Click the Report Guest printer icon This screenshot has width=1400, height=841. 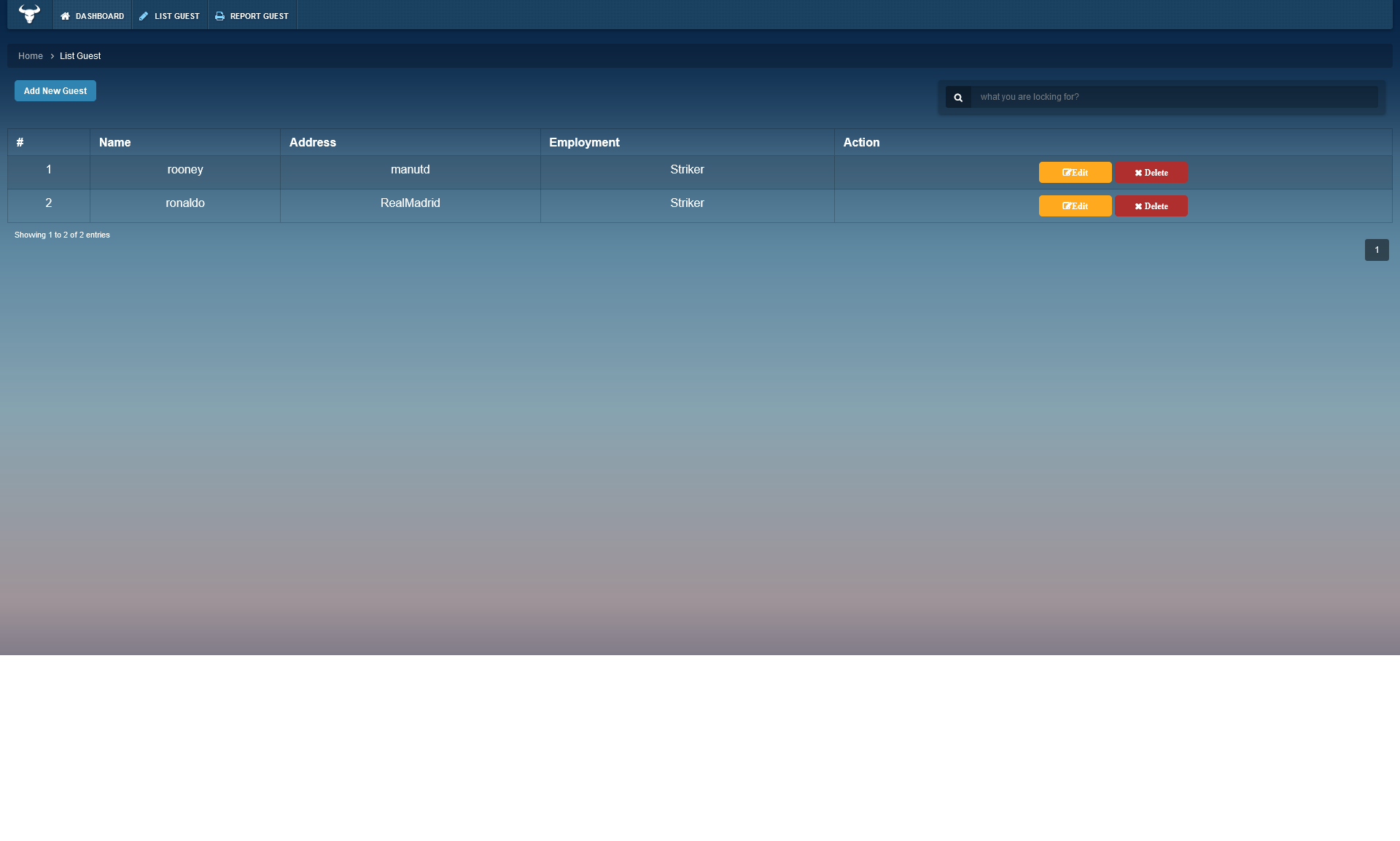tap(219, 16)
